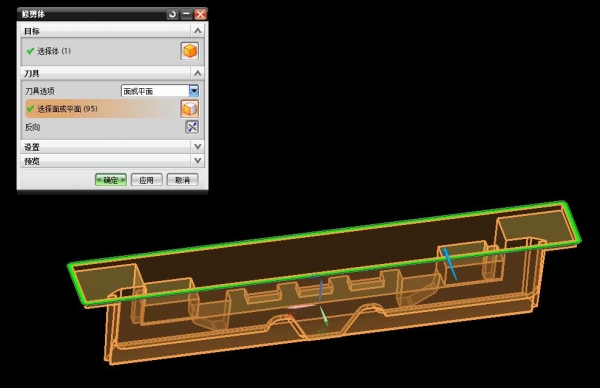
Task: Open the tool option dropdown arrow
Action: [194, 91]
